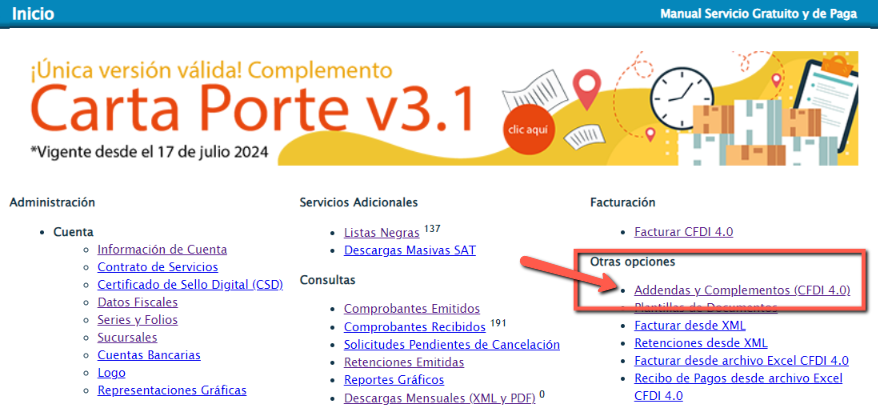View Comprobantes Recibidos
Screen dimensions: 878x420
(x=414, y=327)
